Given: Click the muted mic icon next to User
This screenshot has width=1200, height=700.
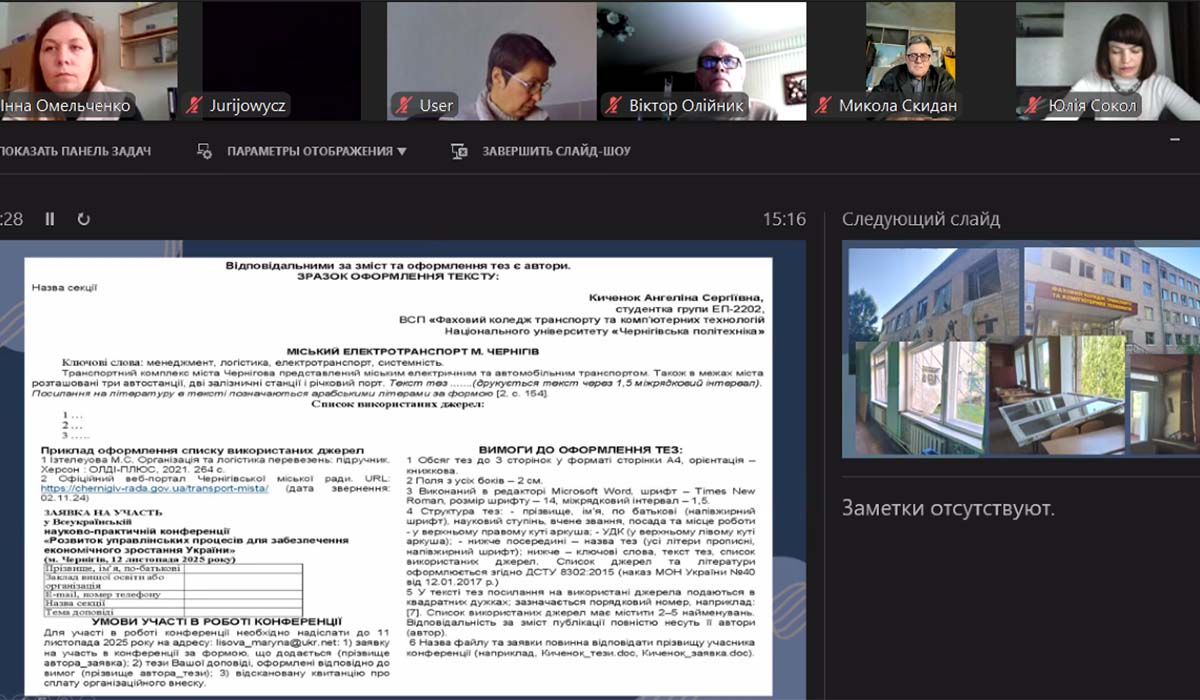Looking at the screenshot, I should coord(403,105).
